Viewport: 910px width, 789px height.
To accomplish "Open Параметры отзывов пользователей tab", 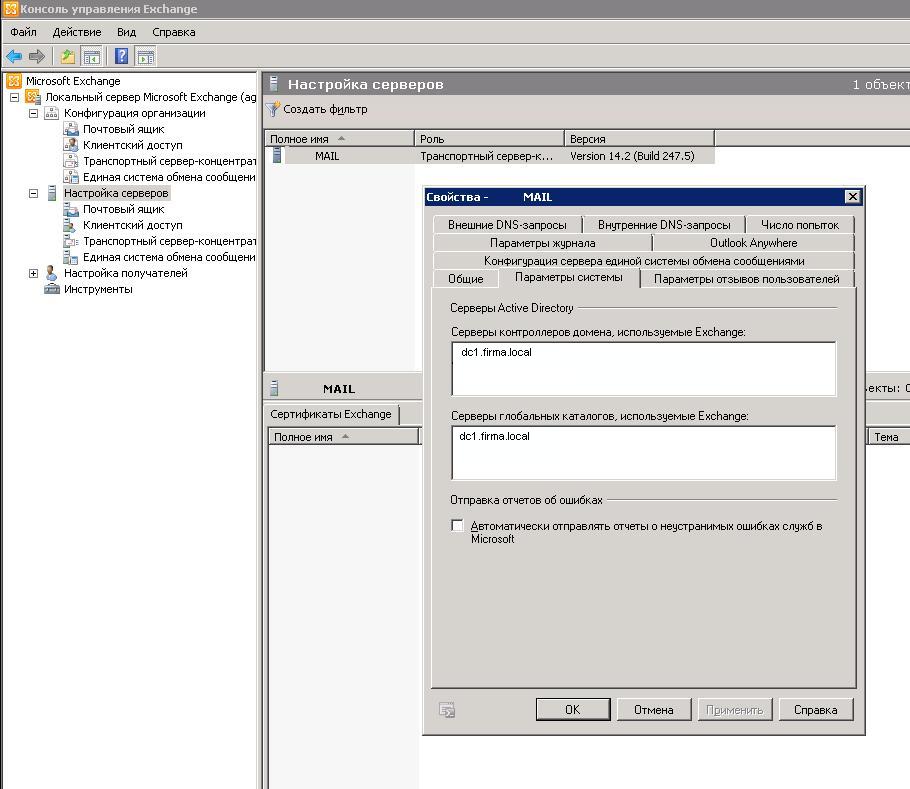I will pyautogui.click(x=747, y=279).
